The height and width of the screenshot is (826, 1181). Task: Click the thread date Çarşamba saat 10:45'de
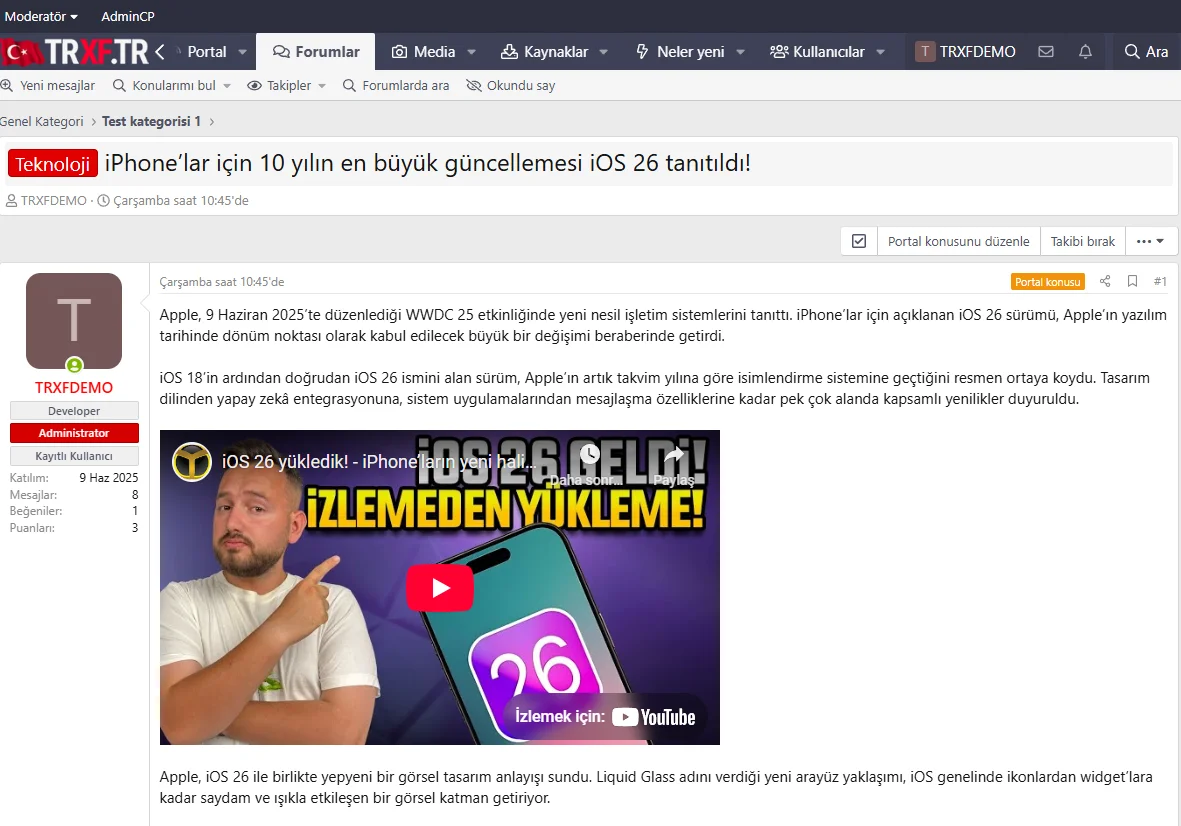(181, 200)
